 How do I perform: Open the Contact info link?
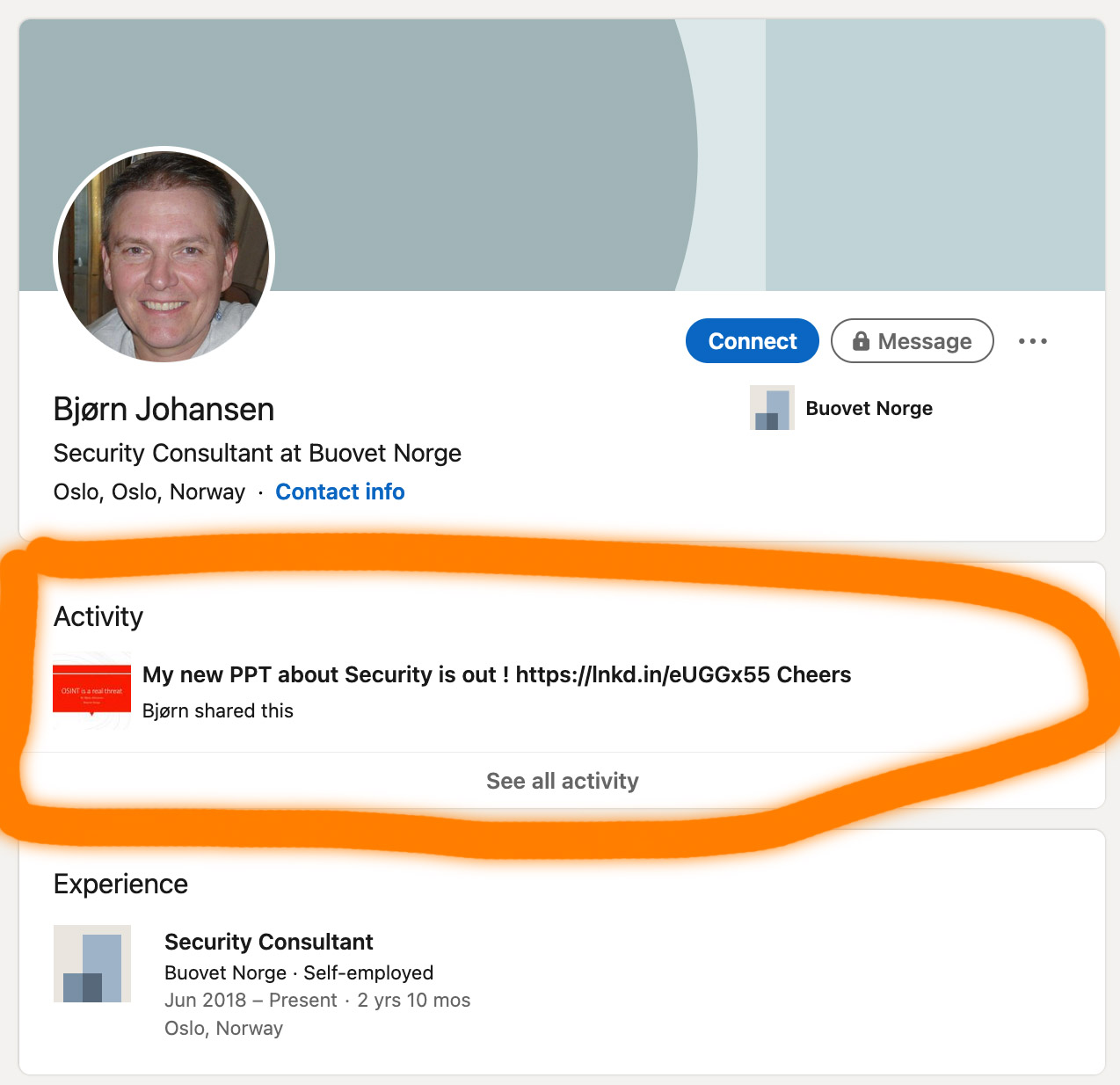pyautogui.click(x=339, y=492)
